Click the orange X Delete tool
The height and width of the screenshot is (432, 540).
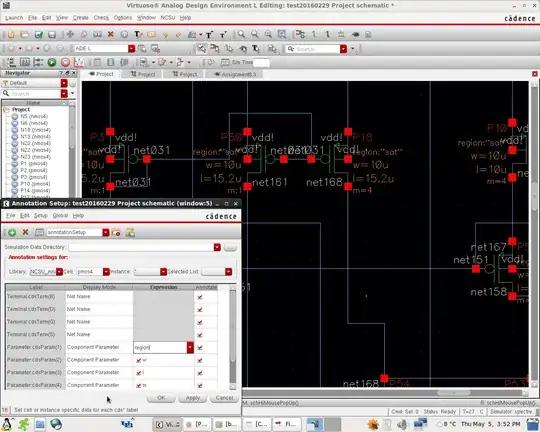111,34
